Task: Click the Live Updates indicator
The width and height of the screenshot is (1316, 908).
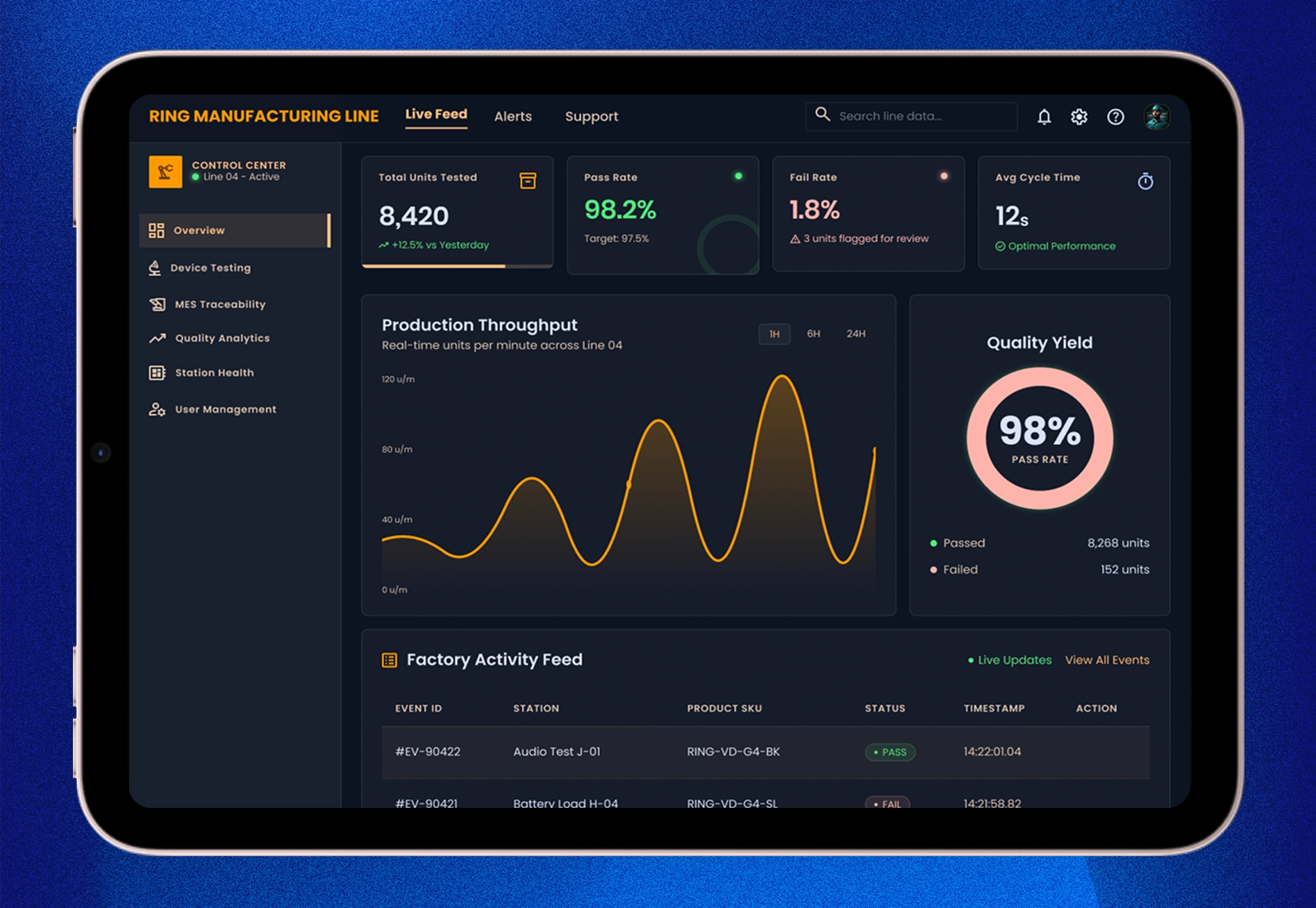Action: 1010,660
